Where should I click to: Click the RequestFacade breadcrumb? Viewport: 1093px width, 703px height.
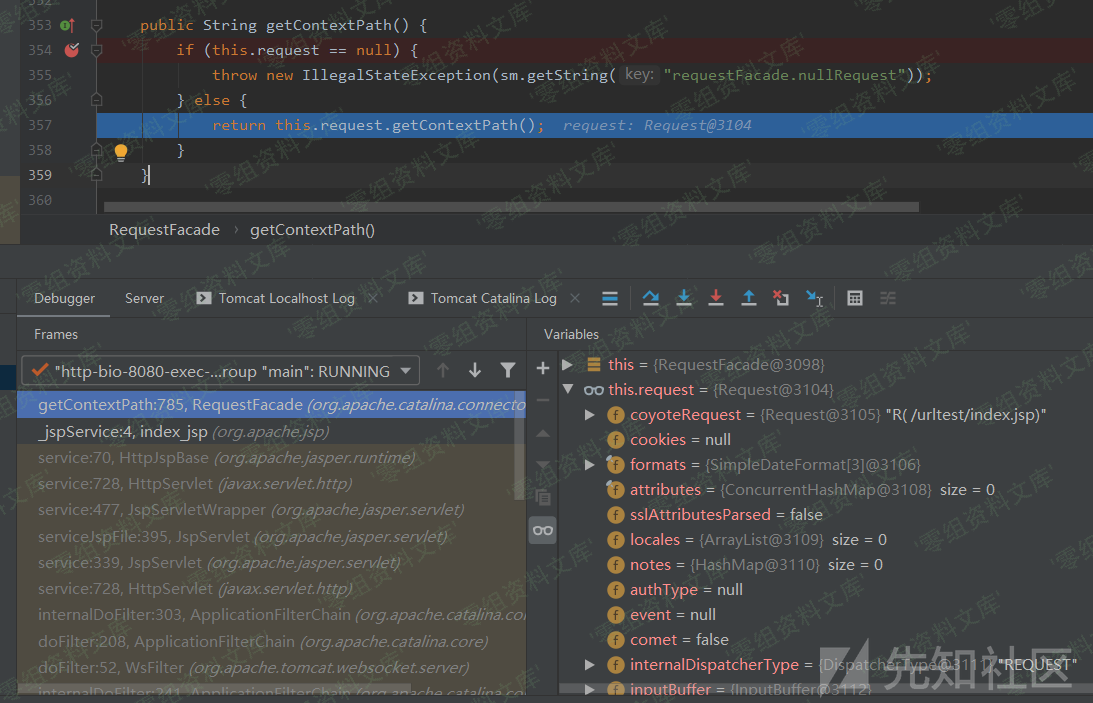(x=164, y=230)
